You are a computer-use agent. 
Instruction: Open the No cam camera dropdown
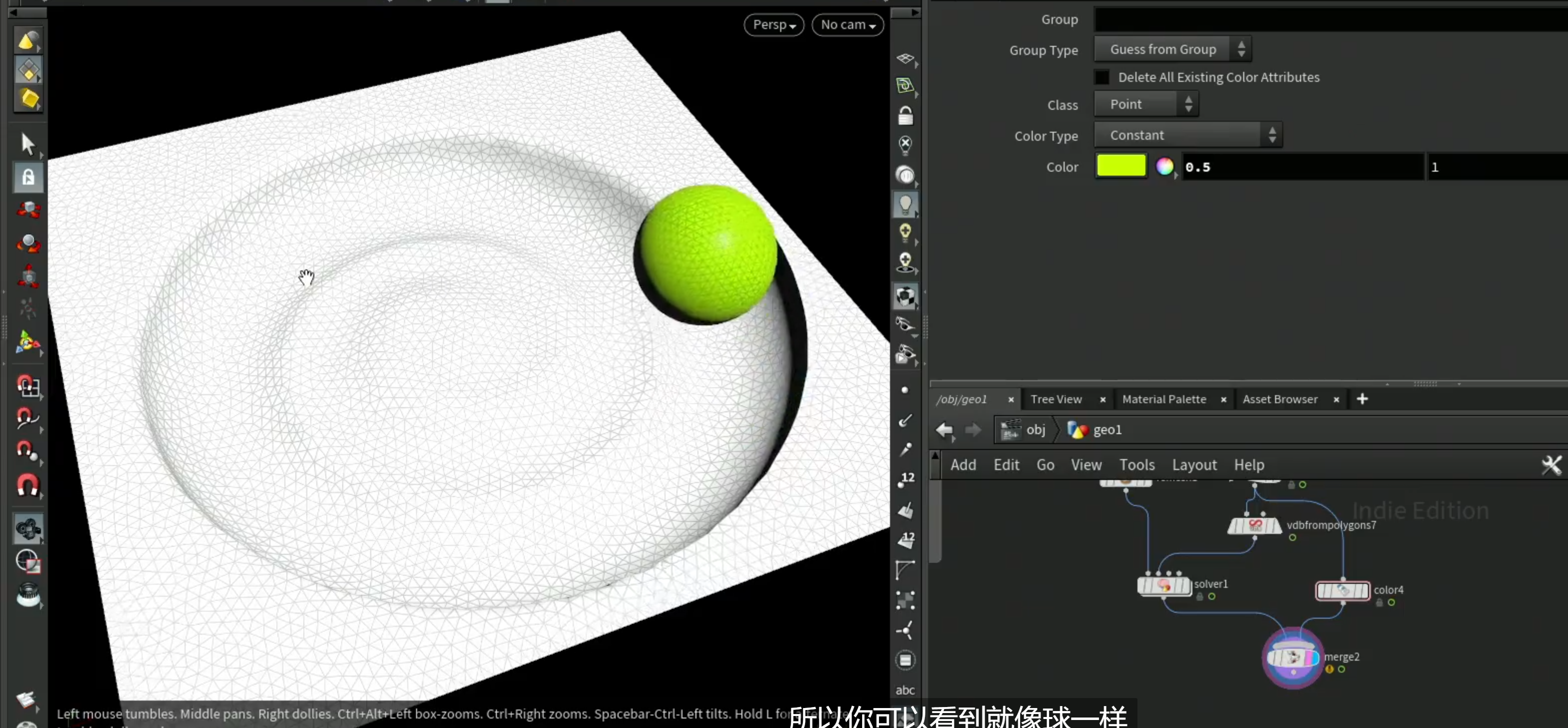click(847, 25)
